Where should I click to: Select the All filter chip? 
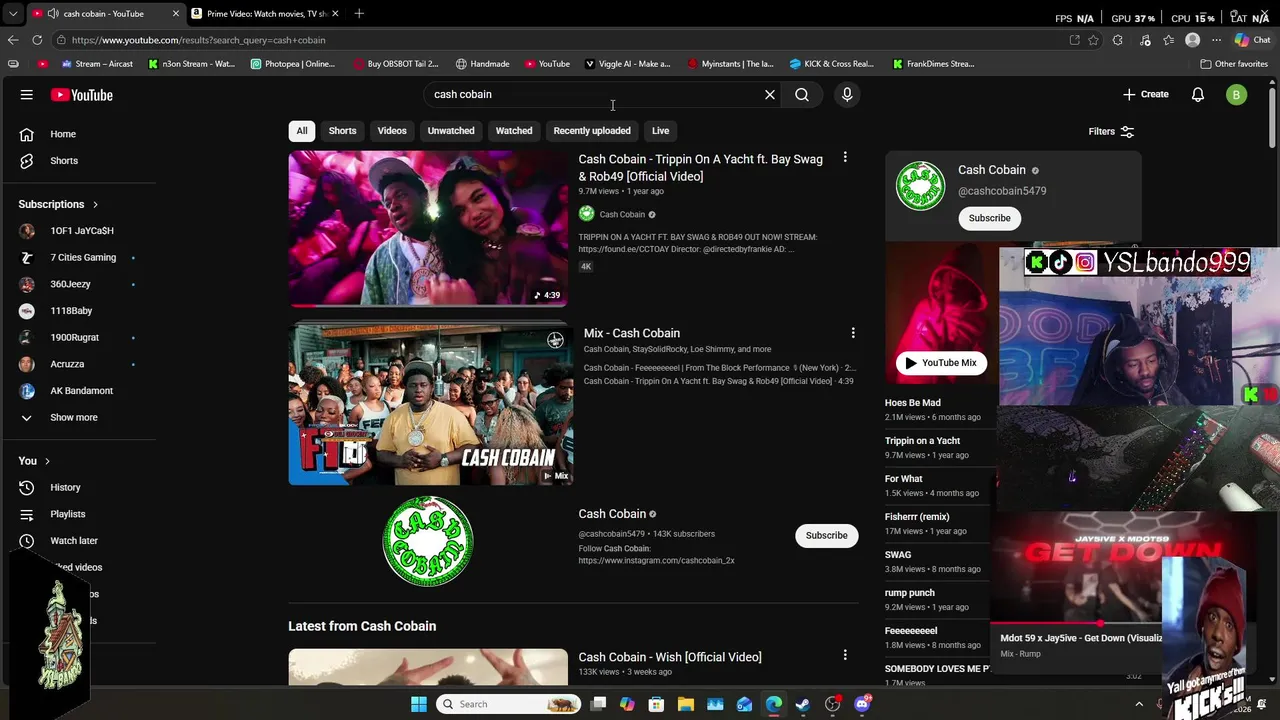pyautogui.click(x=302, y=131)
